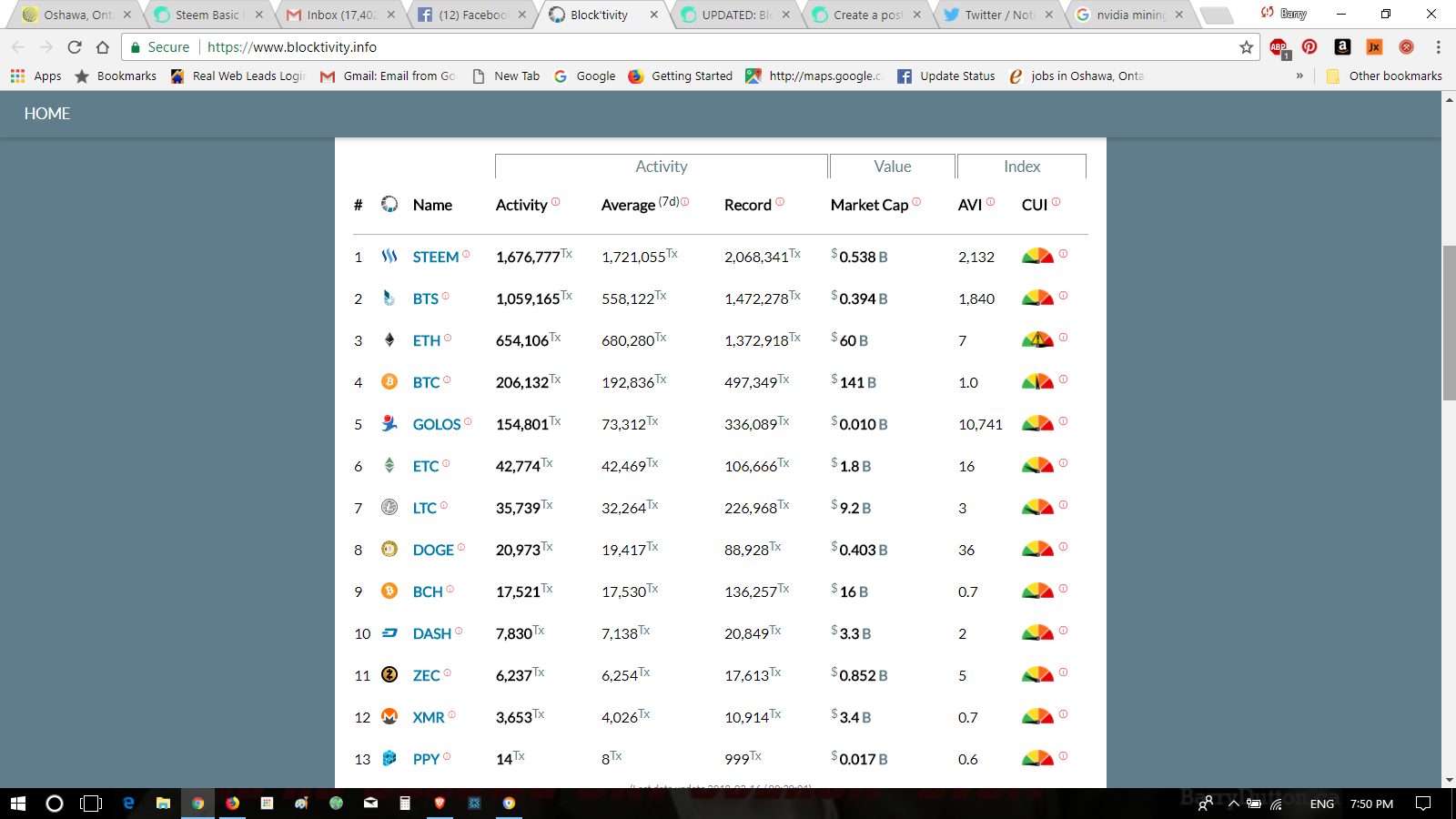Click the info icon next to the STEEM name
Viewport: 1456px width, 819px height.
click(x=466, y=254)
